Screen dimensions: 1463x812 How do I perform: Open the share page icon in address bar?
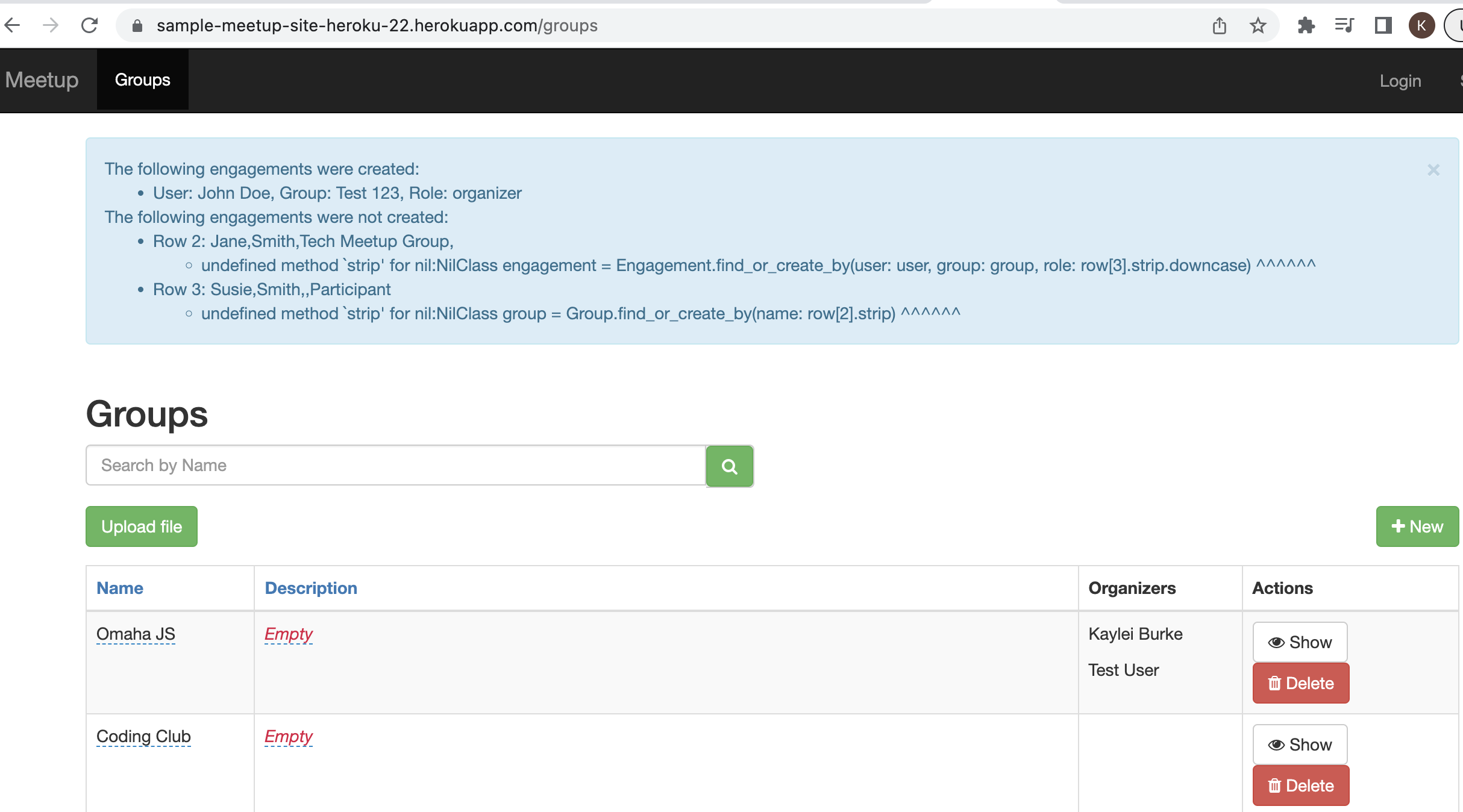pos(1219,25)
